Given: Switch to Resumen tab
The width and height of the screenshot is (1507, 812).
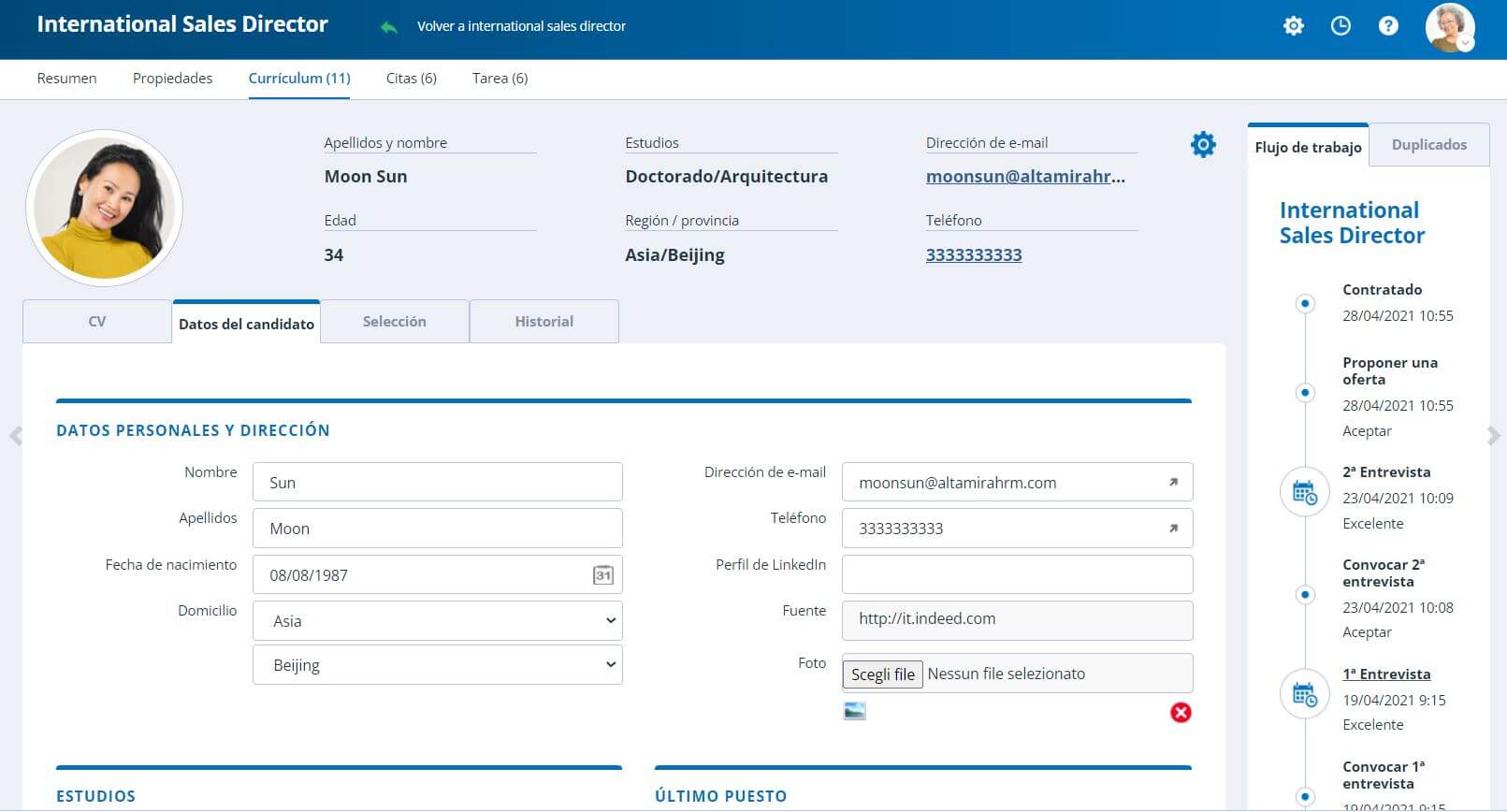Looking at the screenshot, I should pyautogui.click(x=66, y=79).
